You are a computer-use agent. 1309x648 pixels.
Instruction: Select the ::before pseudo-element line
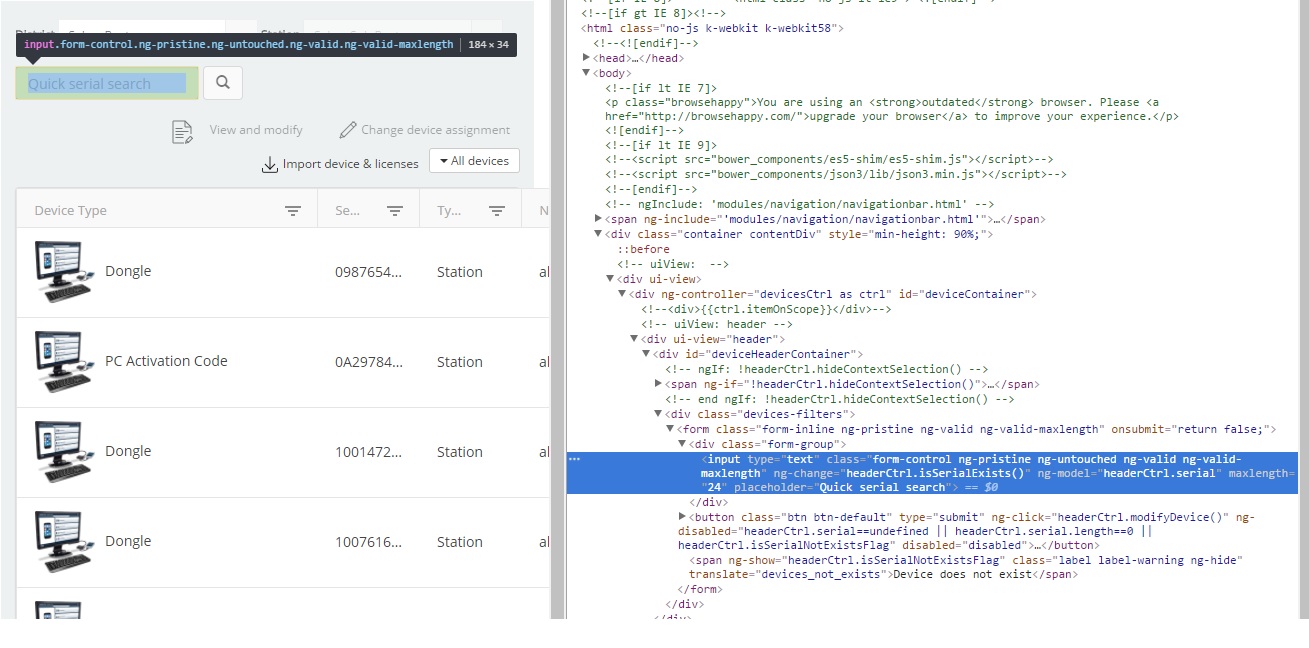pos(643,249)
